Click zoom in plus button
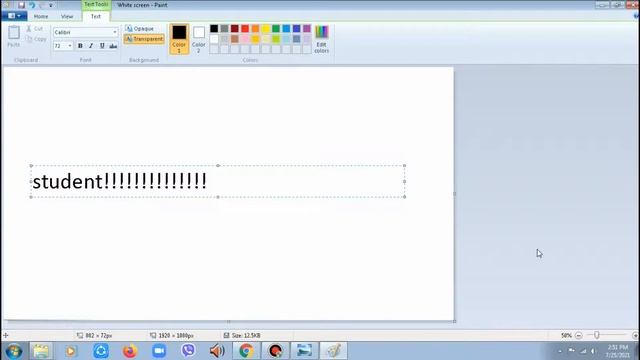The width and height of the screenshot is (640, 360). pos(635,336)
